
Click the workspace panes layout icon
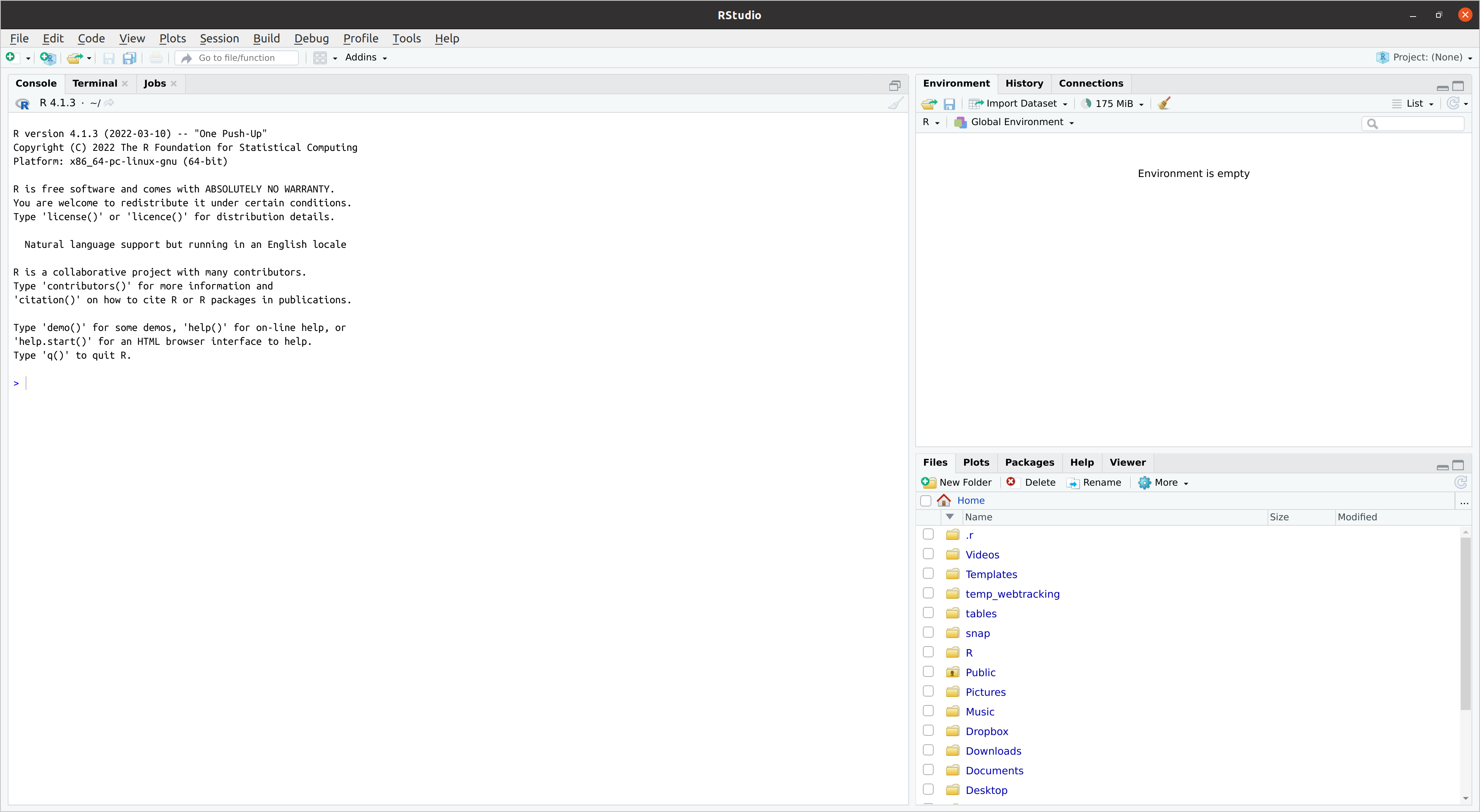[x=320, y=57]
